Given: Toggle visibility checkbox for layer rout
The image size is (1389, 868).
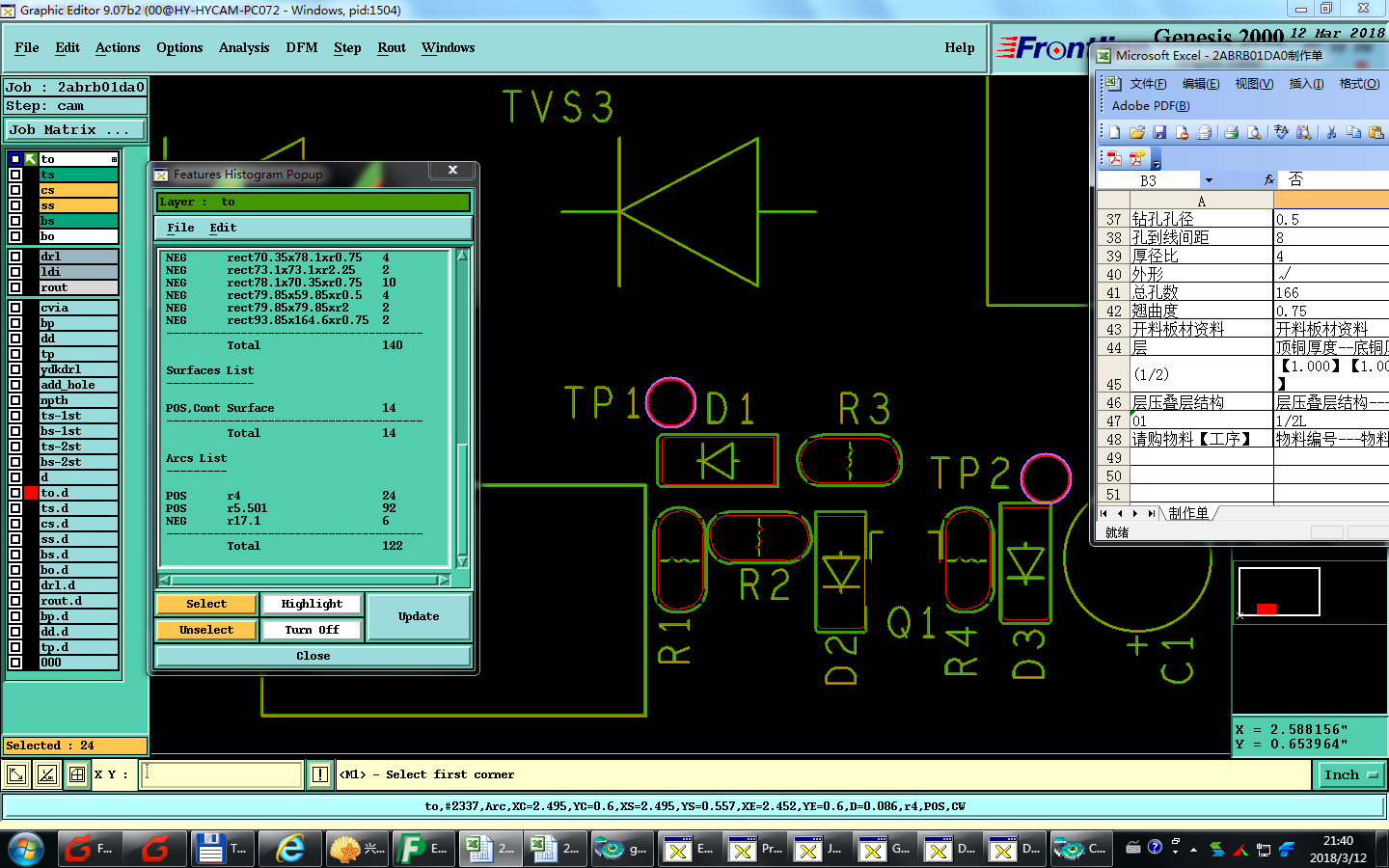Looking at the screenshot, I should [15, 287].
